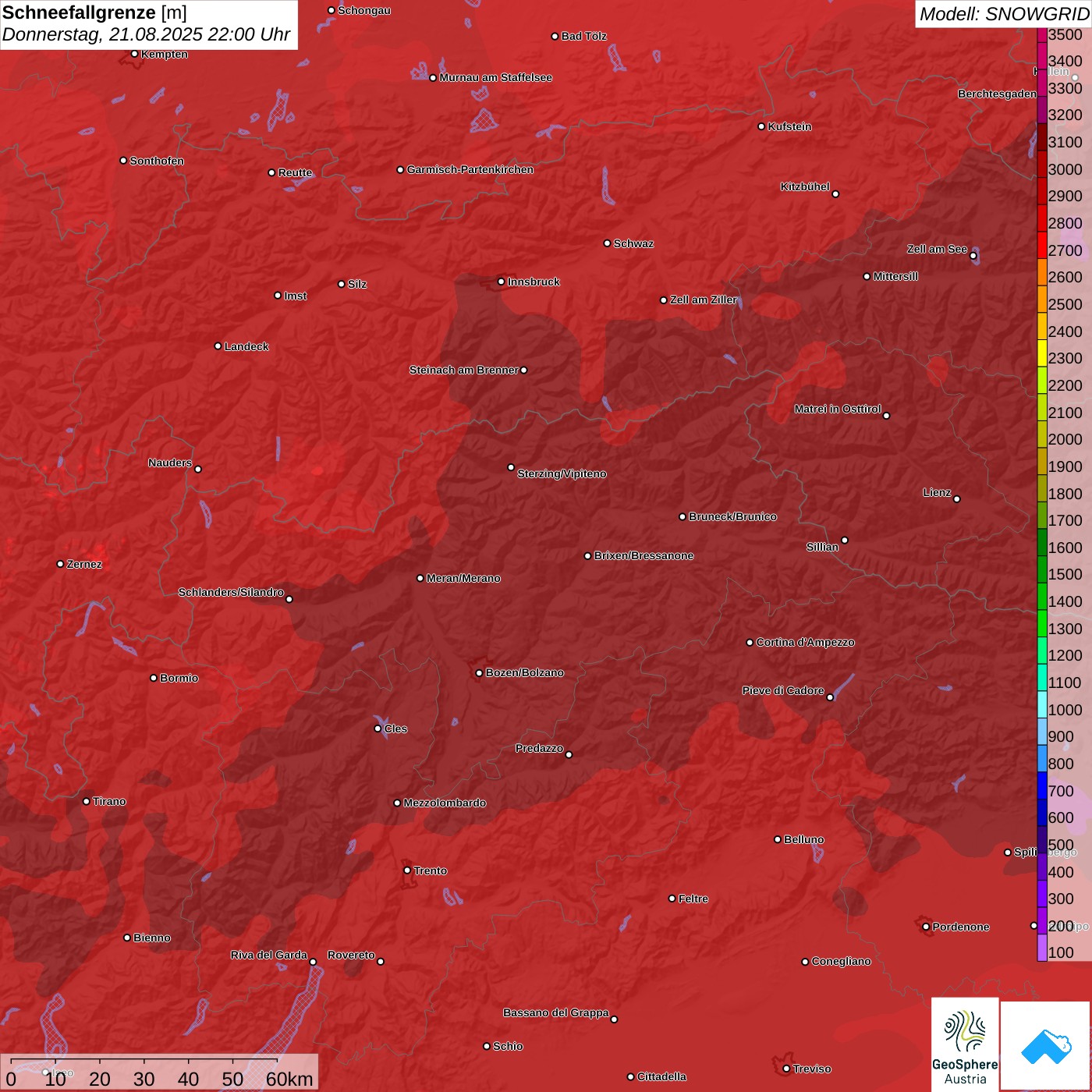Click the Treviso city marker

[786, 1069]
